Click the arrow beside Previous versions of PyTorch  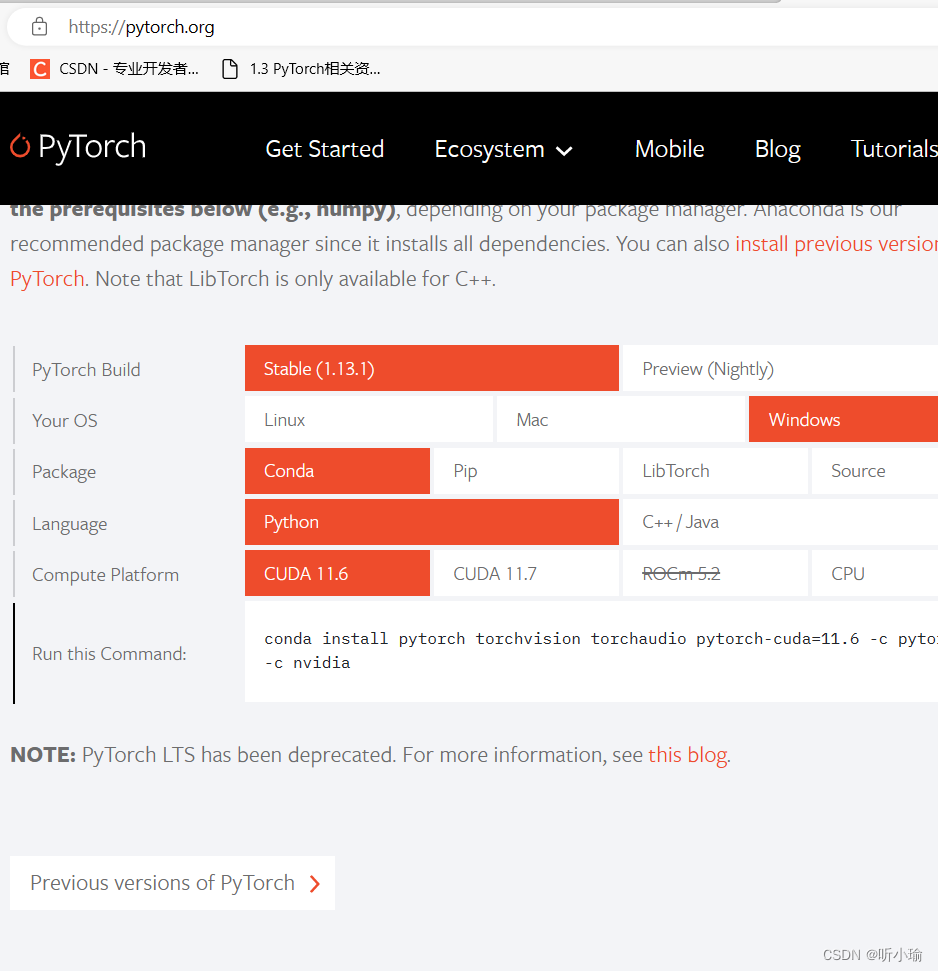coord(315,884)
